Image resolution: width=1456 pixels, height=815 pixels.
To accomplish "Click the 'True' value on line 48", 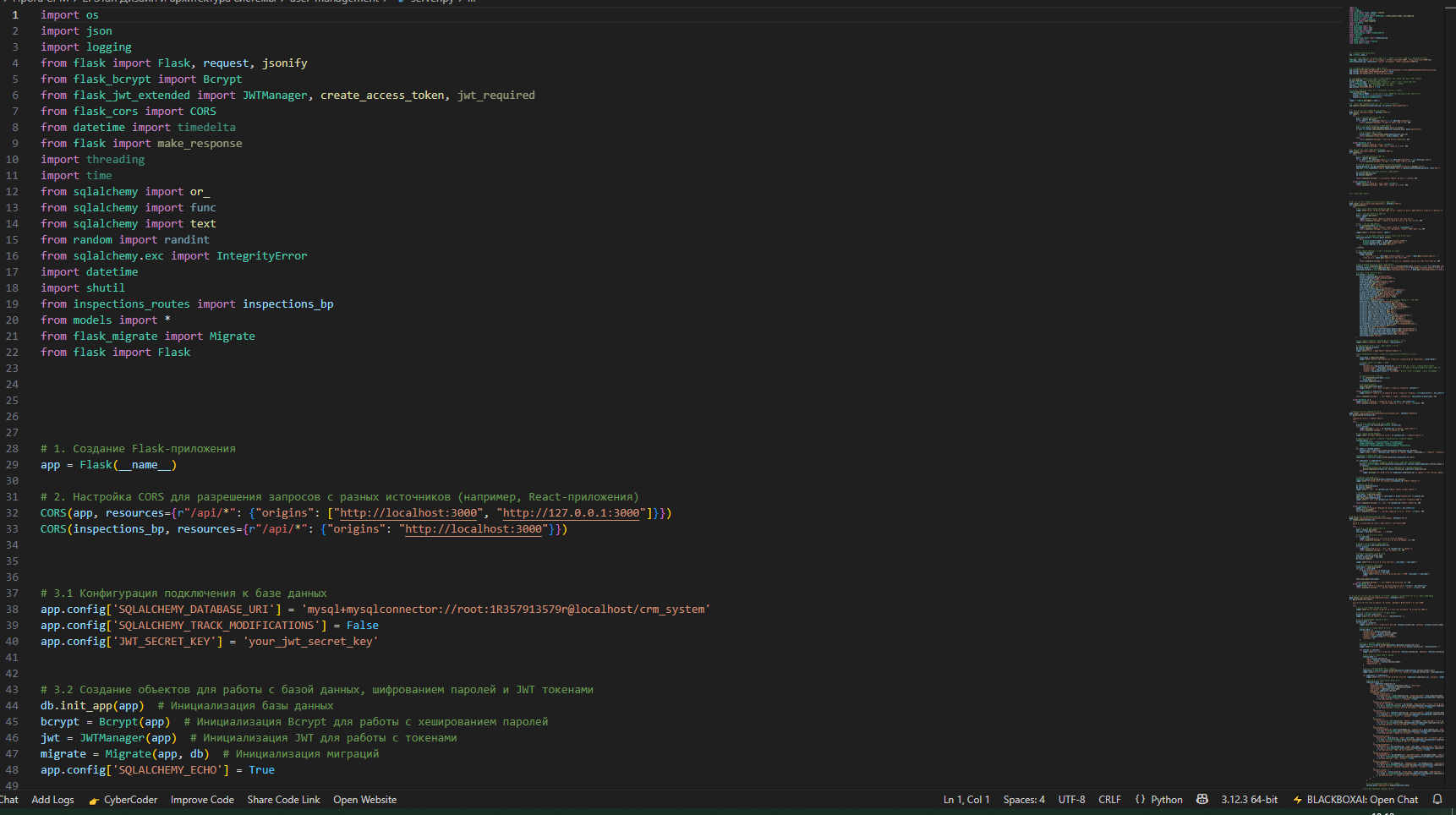I will 262,770.
